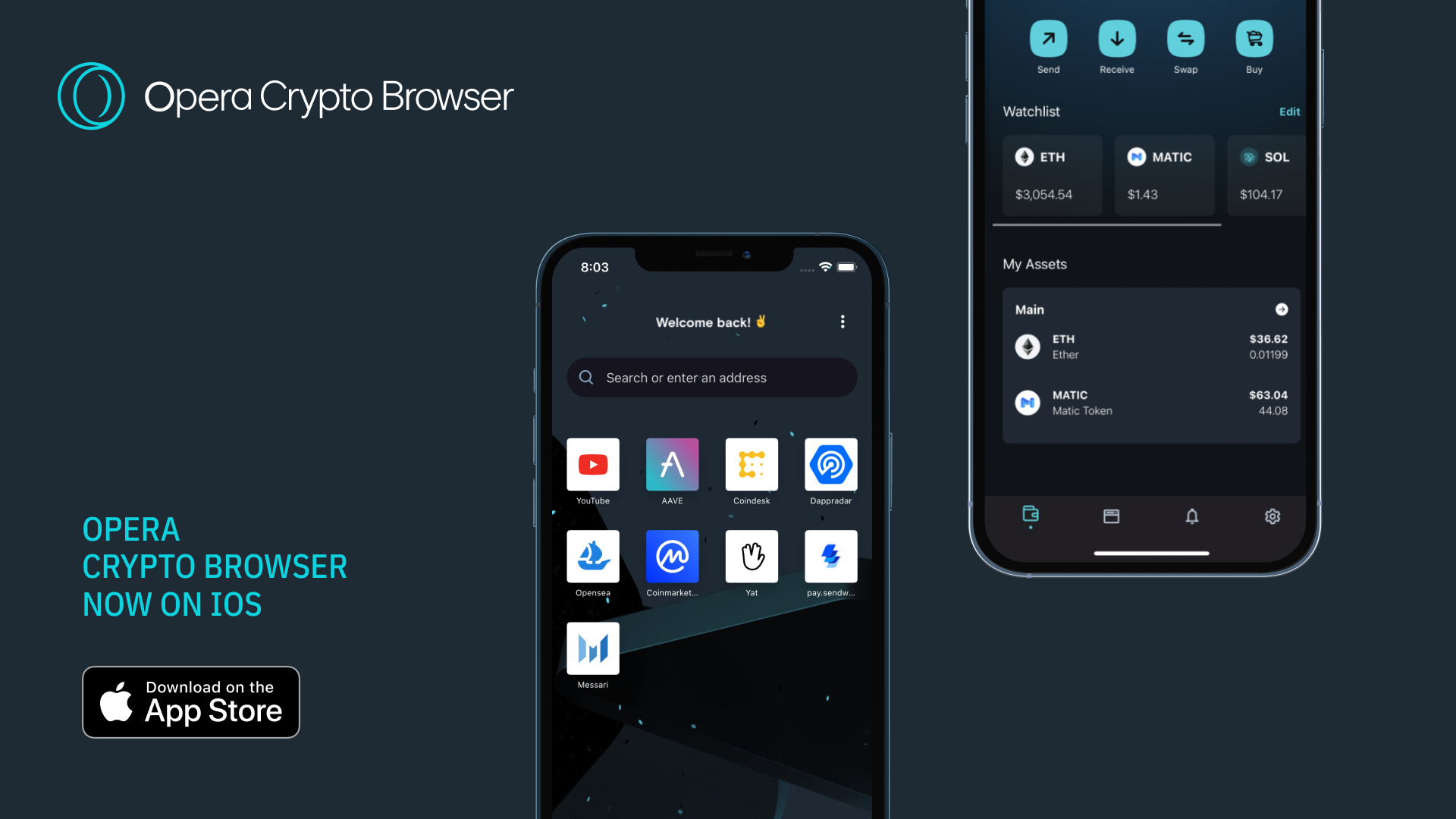Tap the three-dot menu on browser home
The height and width of the screenshot is (819, 1456).
click(x=843, y=322)
